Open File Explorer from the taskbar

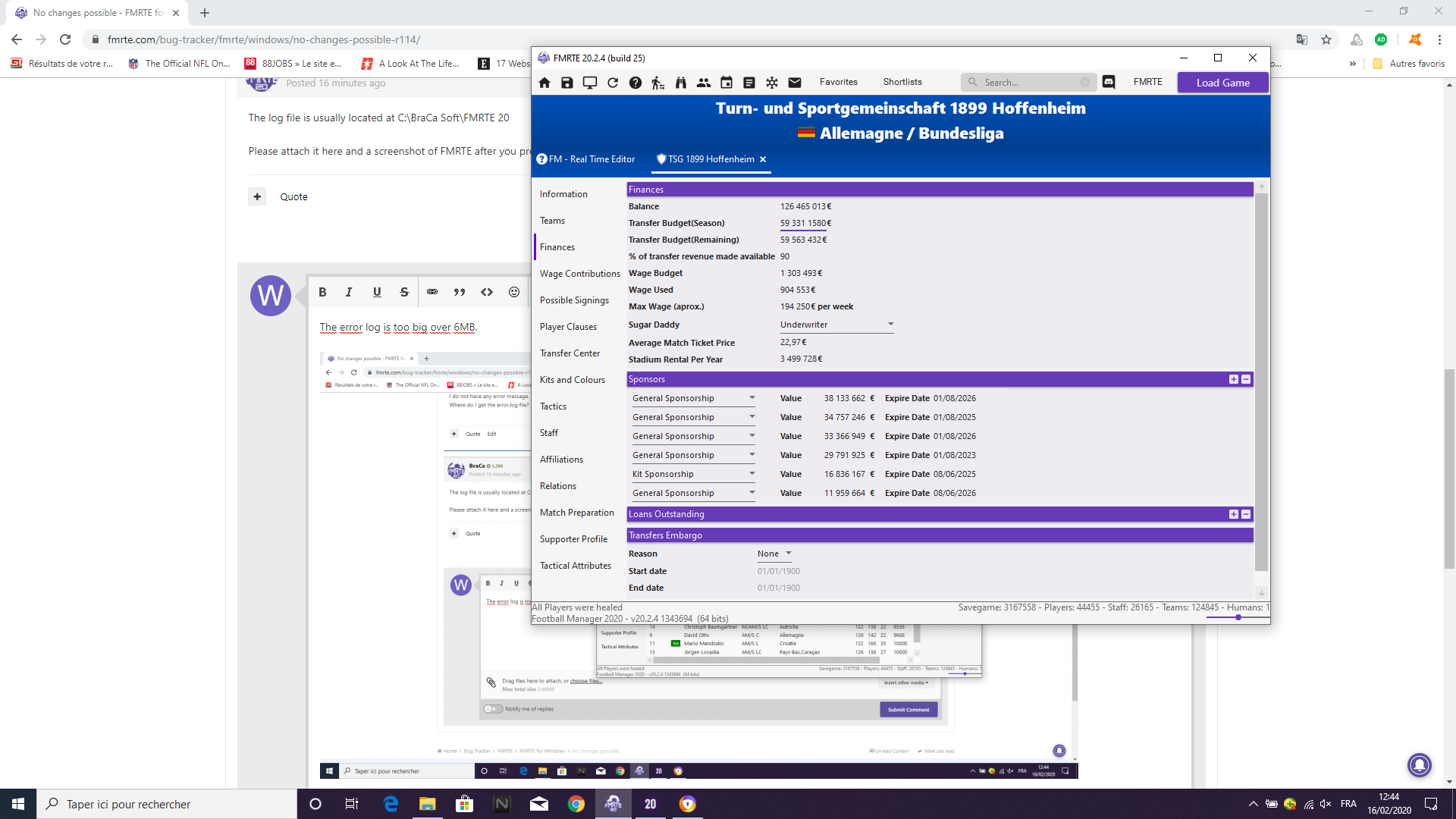click(428, 804)
